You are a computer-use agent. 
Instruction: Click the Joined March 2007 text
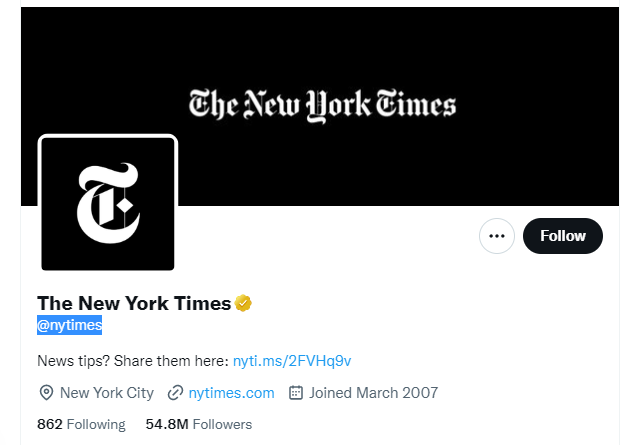(374, 393)
